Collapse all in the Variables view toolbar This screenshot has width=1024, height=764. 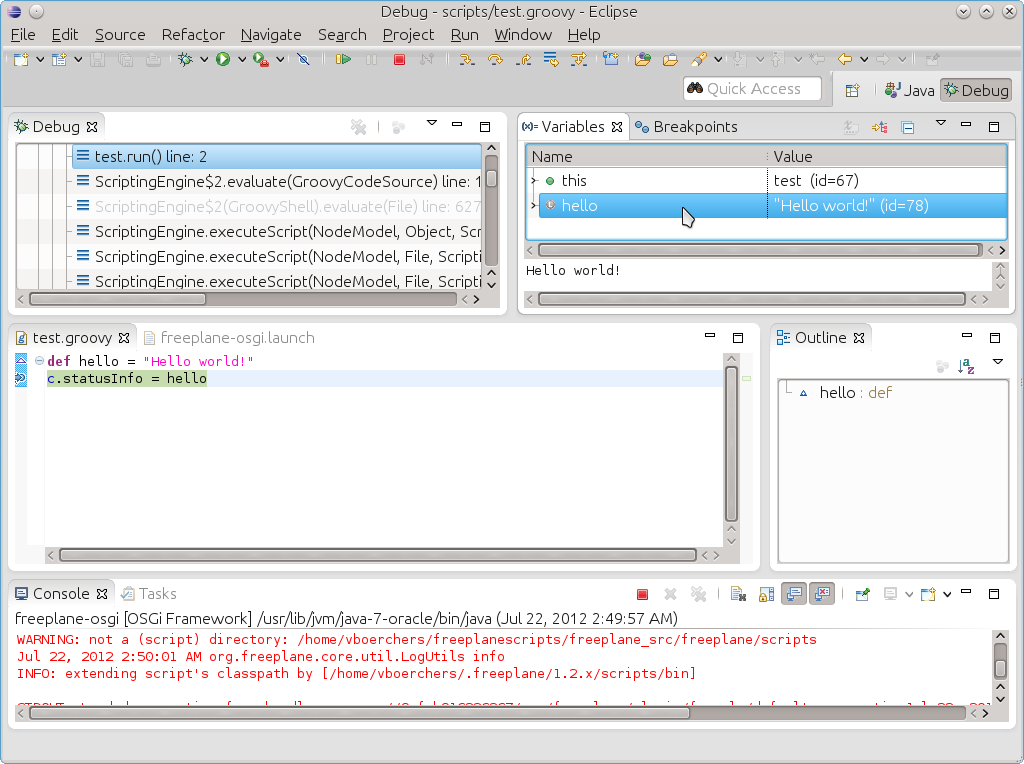point(907,127)
